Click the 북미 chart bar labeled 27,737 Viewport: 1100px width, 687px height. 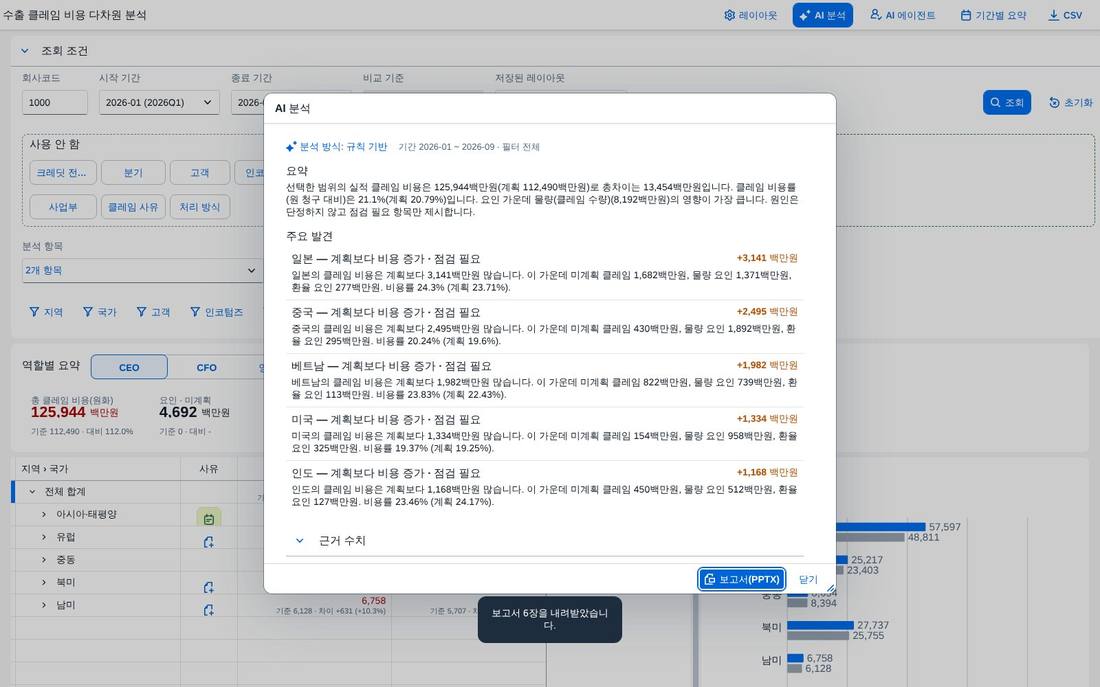[820, 625]
